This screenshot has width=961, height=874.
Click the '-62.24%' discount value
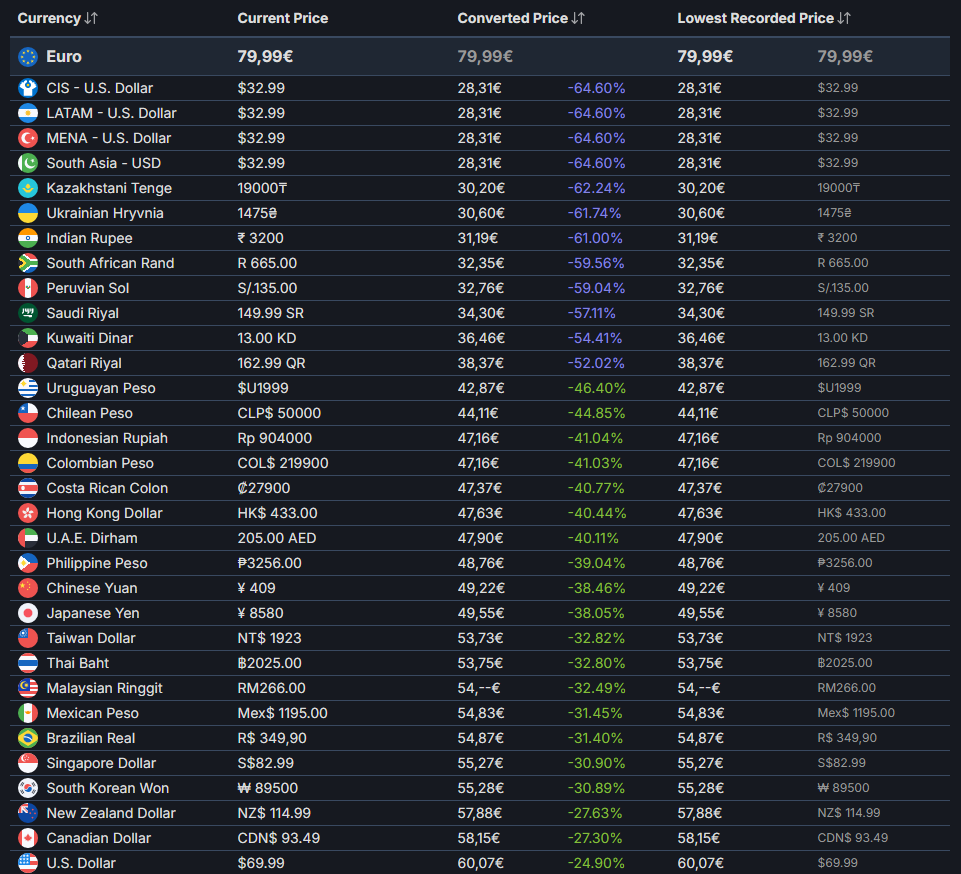tap(596, 188)
